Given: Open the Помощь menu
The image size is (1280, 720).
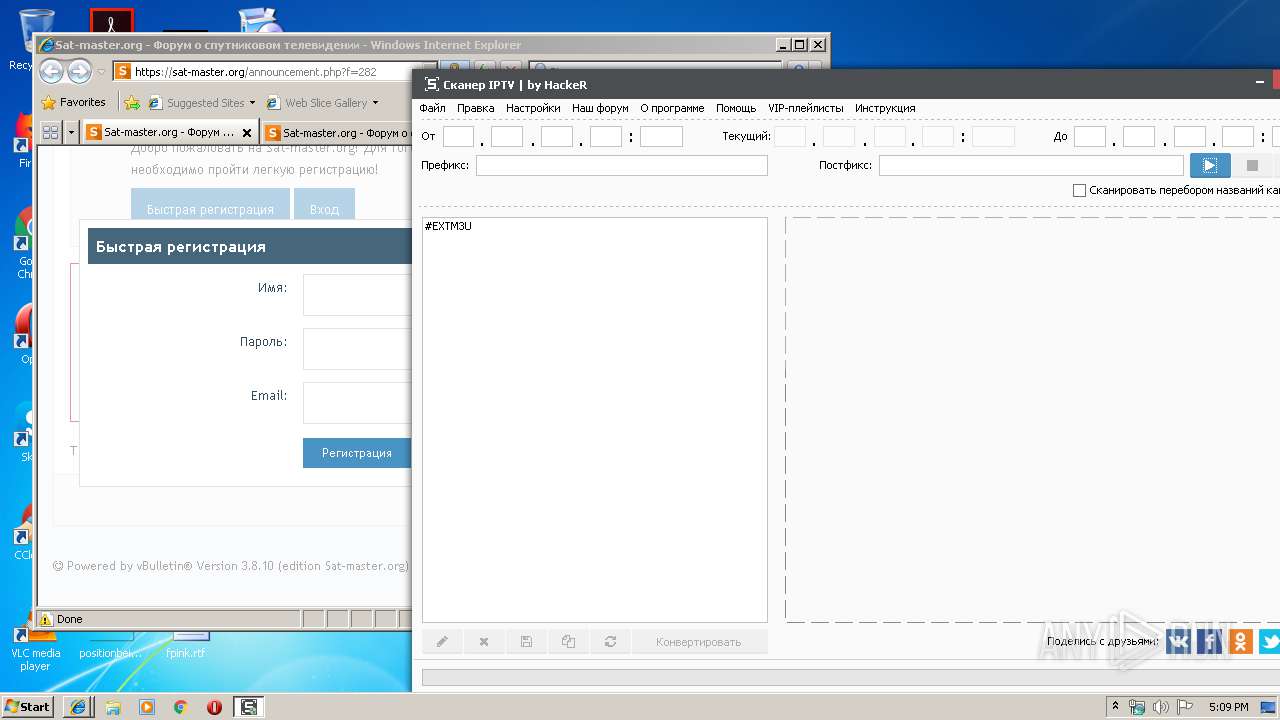Looking at the screenshot, I should [x=736, y=108].
